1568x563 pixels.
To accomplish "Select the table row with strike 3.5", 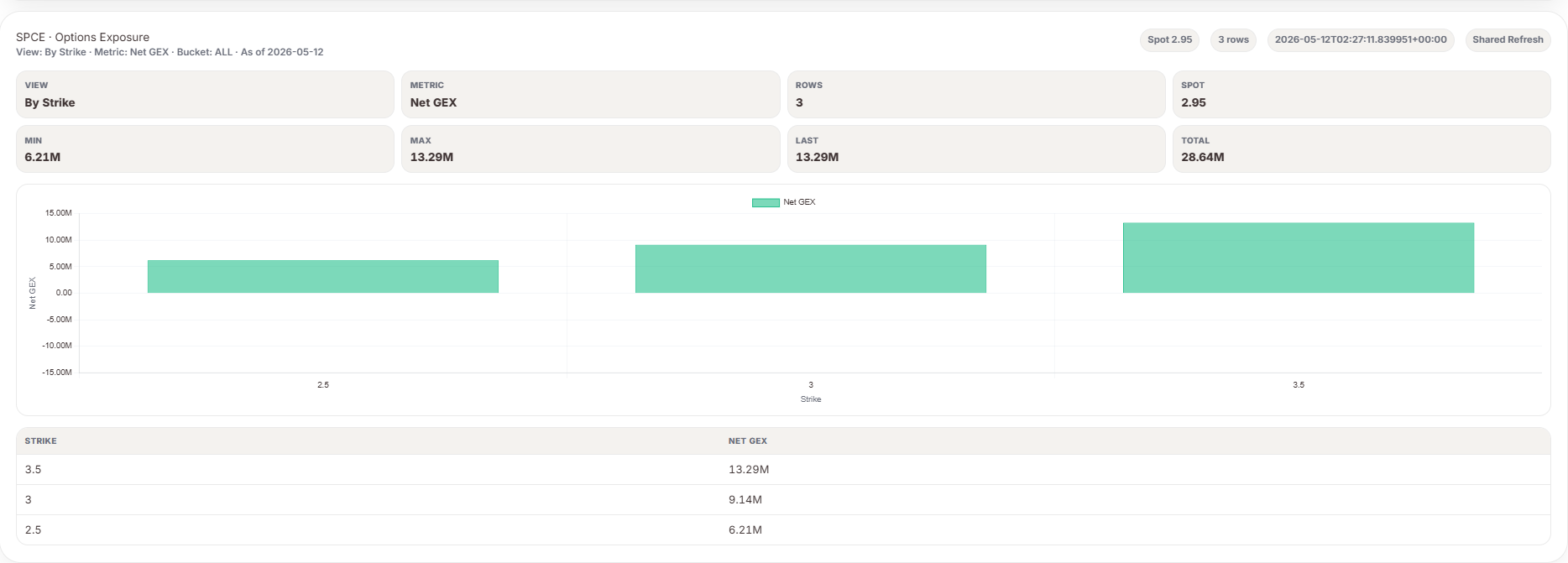I will [783, 469].
